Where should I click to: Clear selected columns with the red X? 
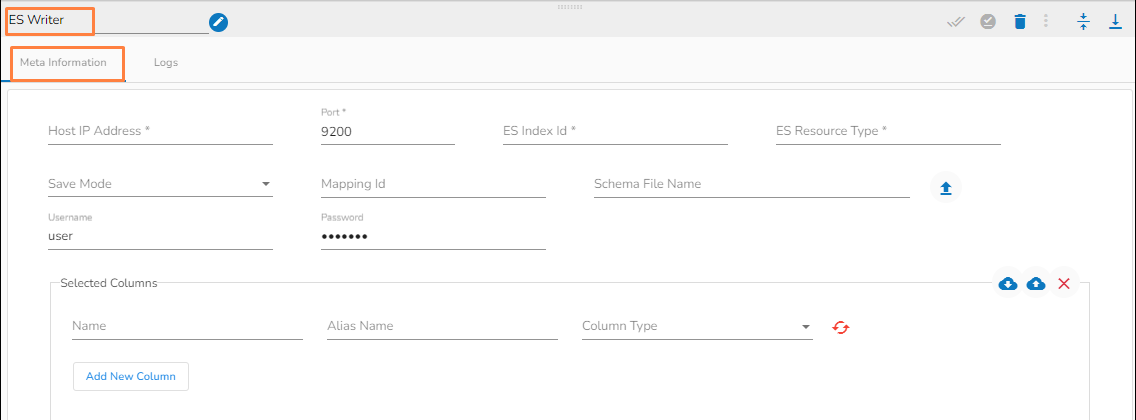[1064, 284]
